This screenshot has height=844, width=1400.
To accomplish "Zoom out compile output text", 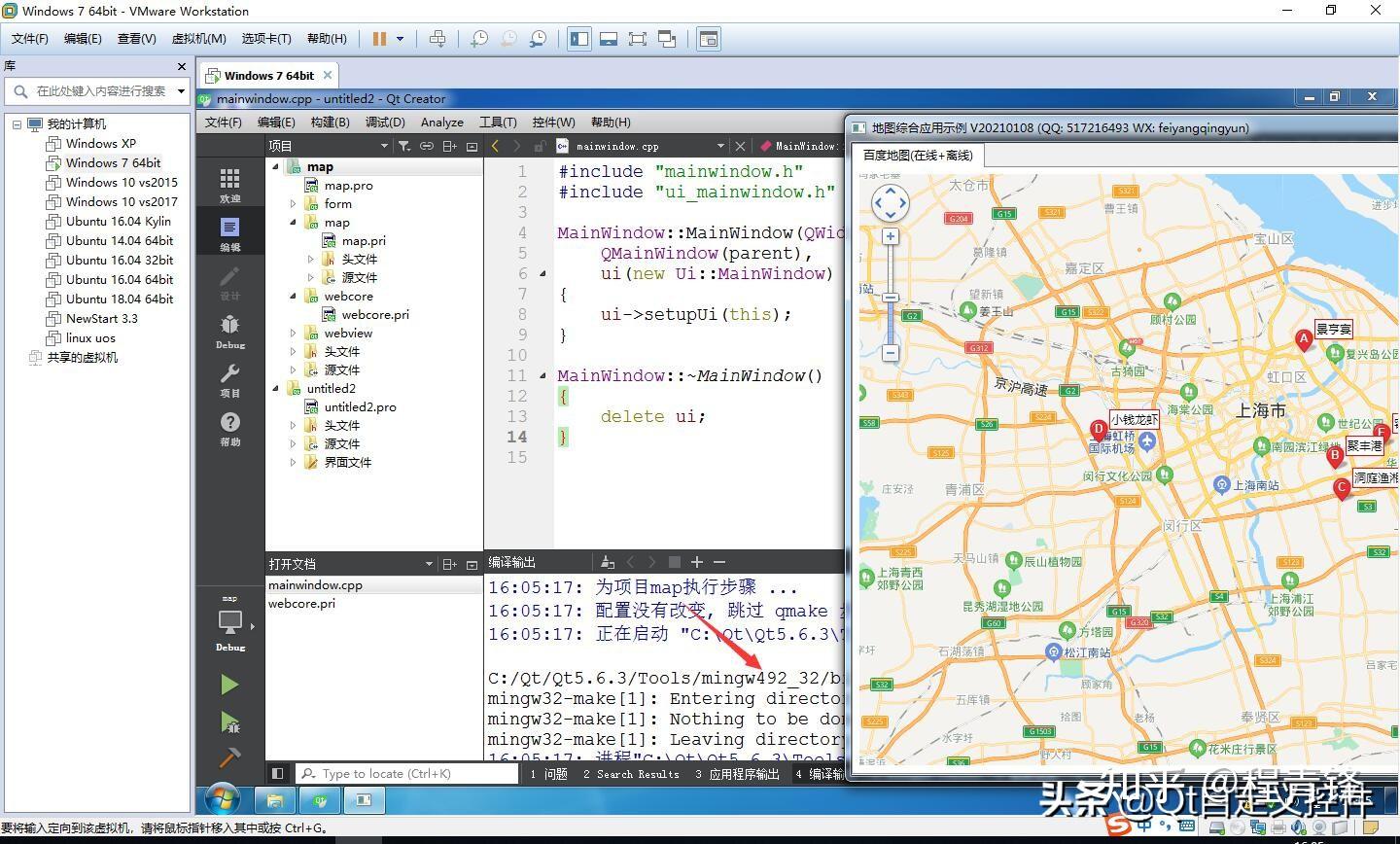I will [719, 562].
